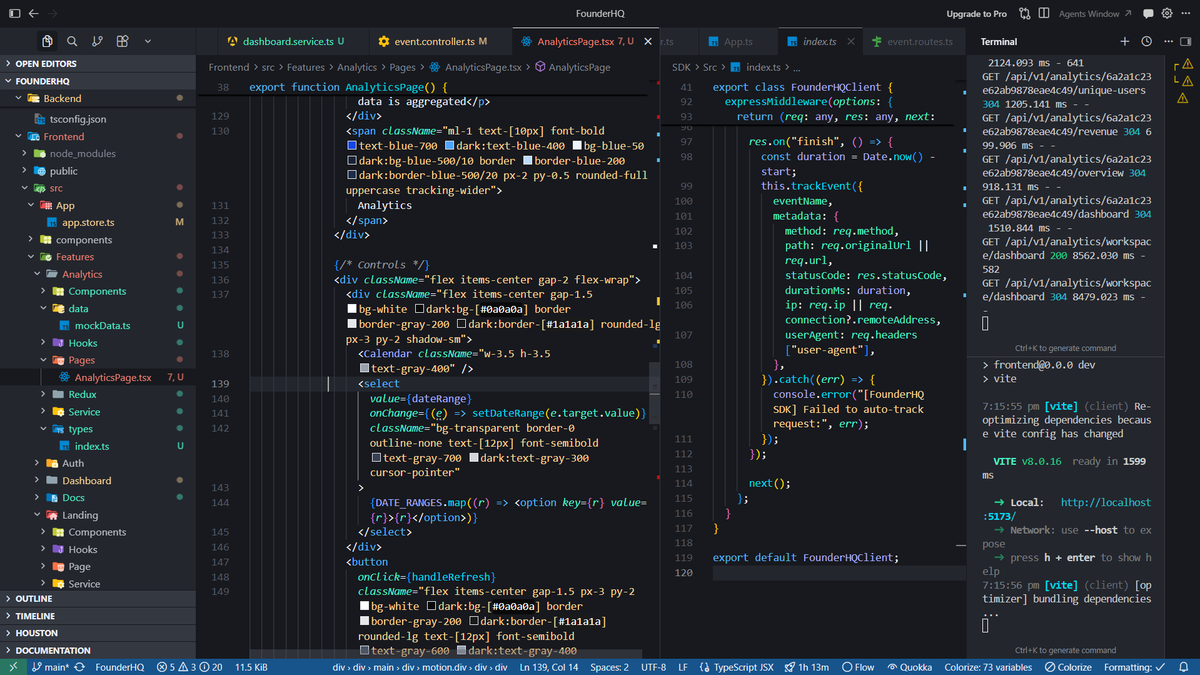Screen dimensions: 1200x675
Task: Open the Source Control view icon
Action: 97,41
